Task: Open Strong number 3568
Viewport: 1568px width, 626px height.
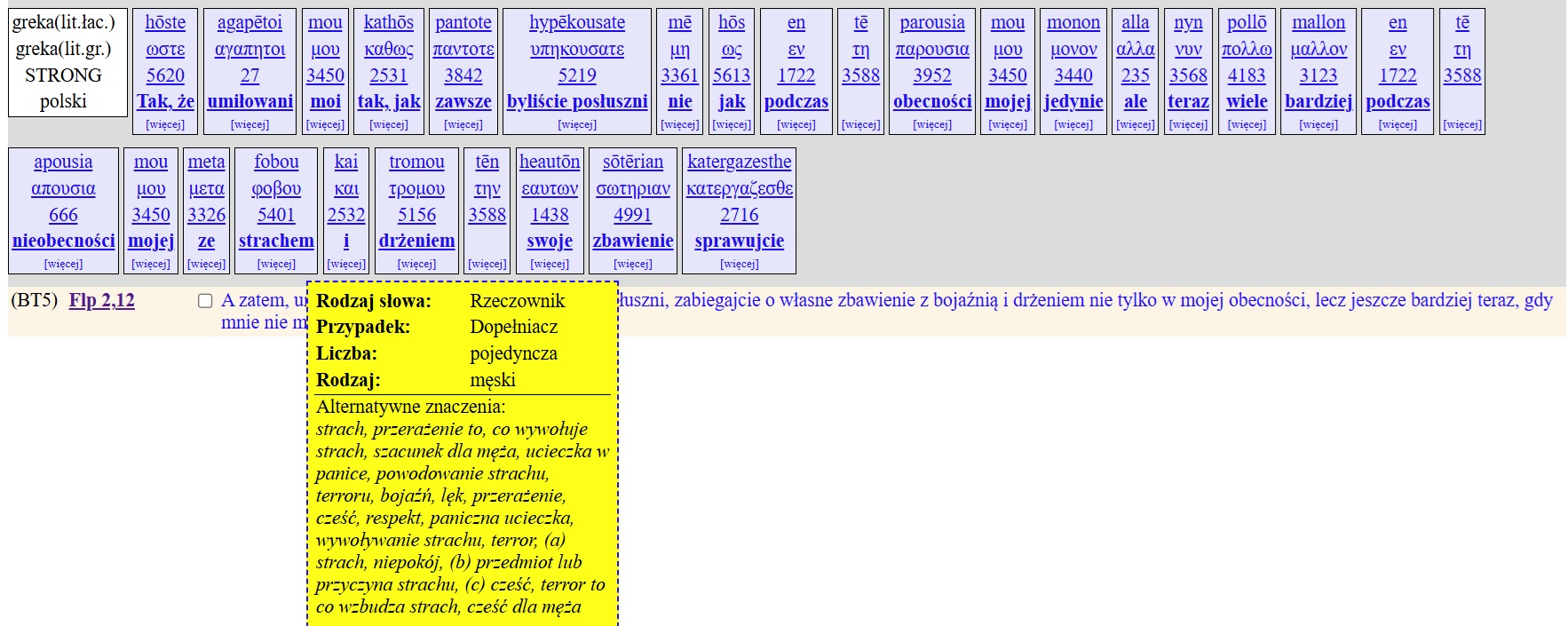Action: pyautogui.click(x=1188, y=75)
